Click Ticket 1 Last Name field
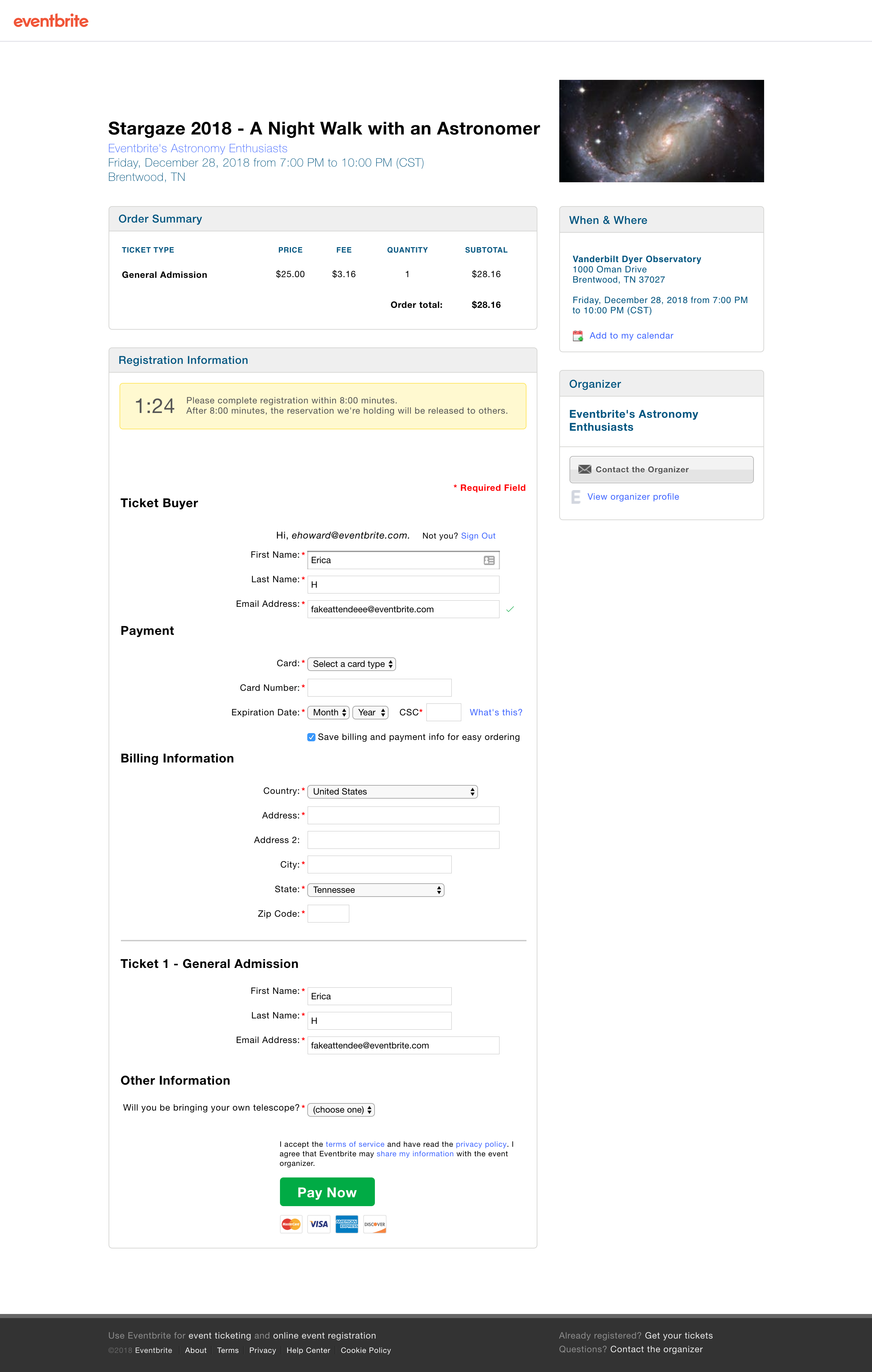 (x=380, y=1020)
